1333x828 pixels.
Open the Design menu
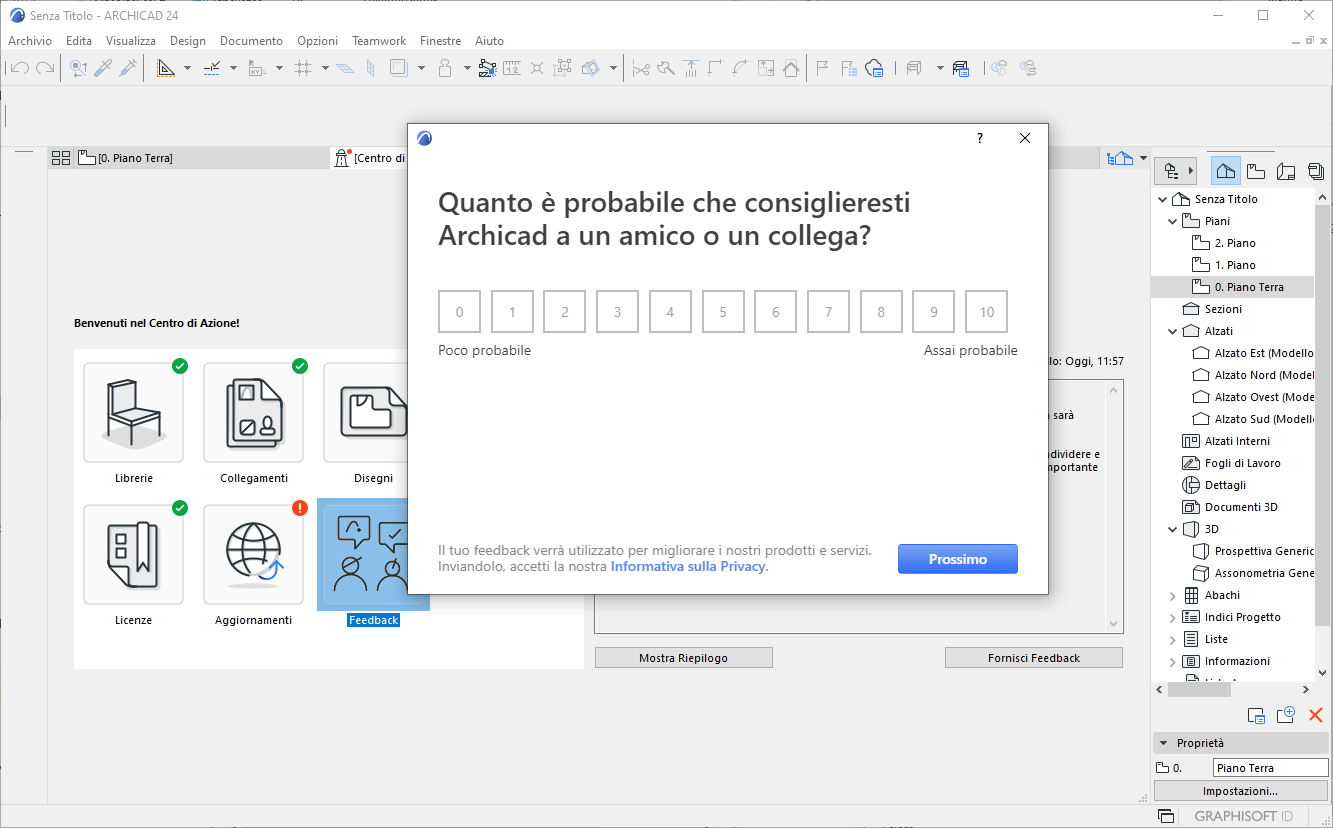click(x=188, y=41)
